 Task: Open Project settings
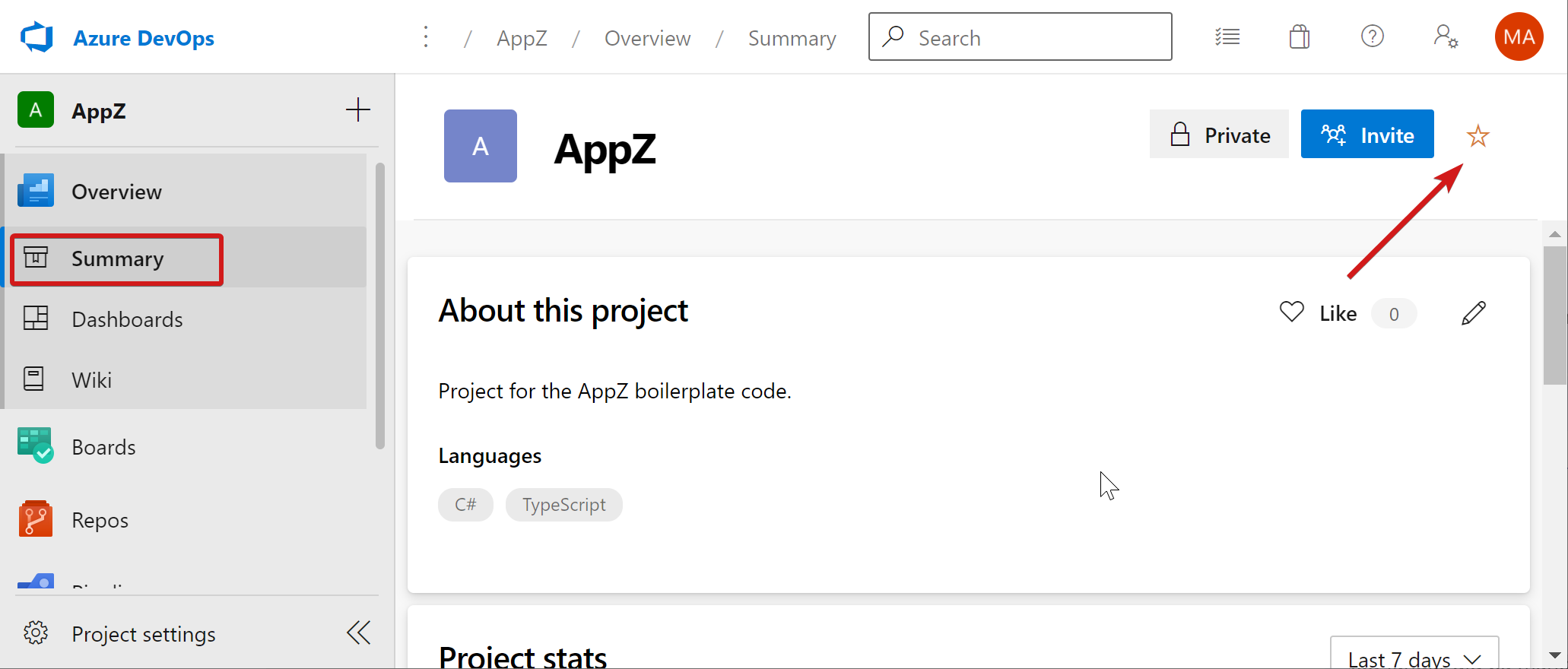pyautogui.click(x=143, y=633)
